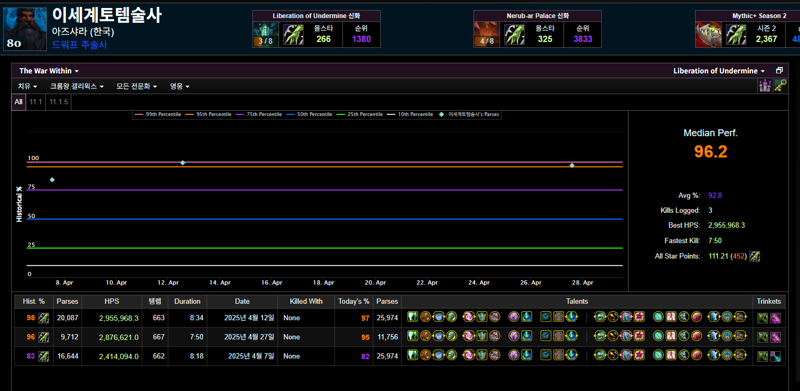This screenshot has height=391, width=800.
Task: Click the parse marker near 28 Apr on chart
Action: pos(572,165)
